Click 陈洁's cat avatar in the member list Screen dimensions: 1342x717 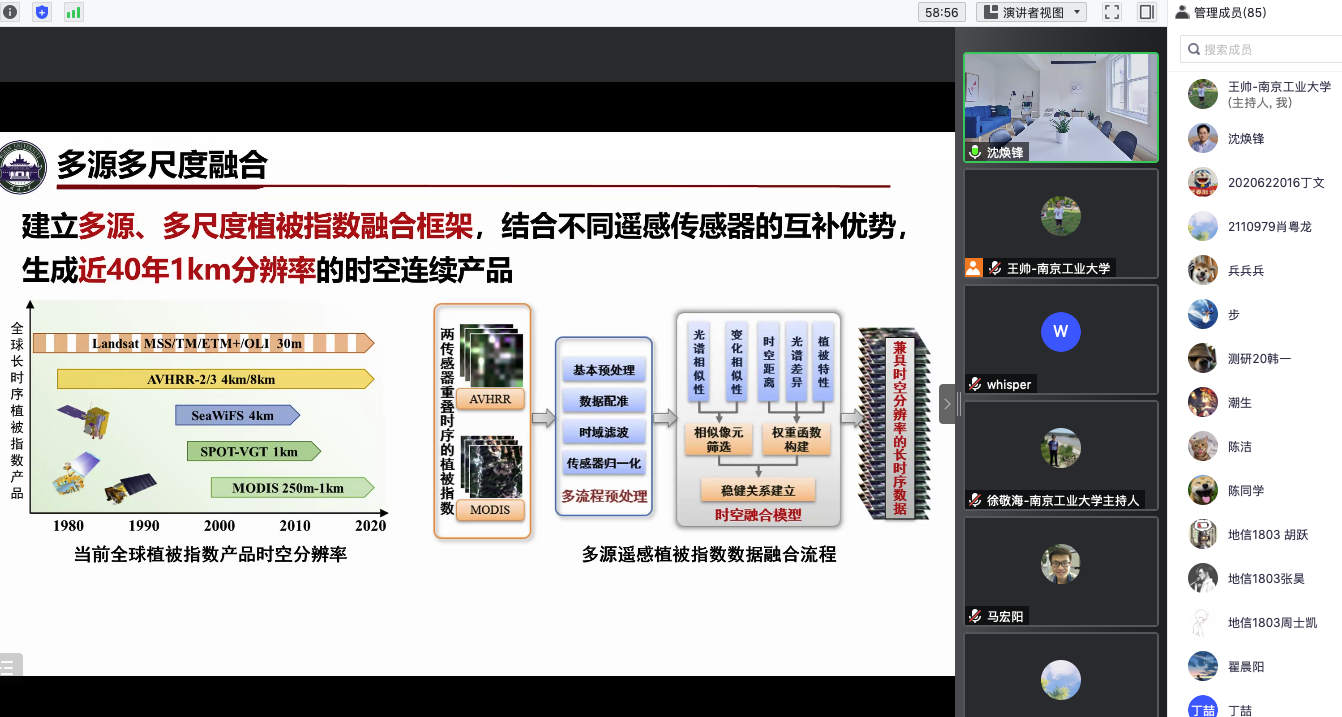coord(1202,446)
